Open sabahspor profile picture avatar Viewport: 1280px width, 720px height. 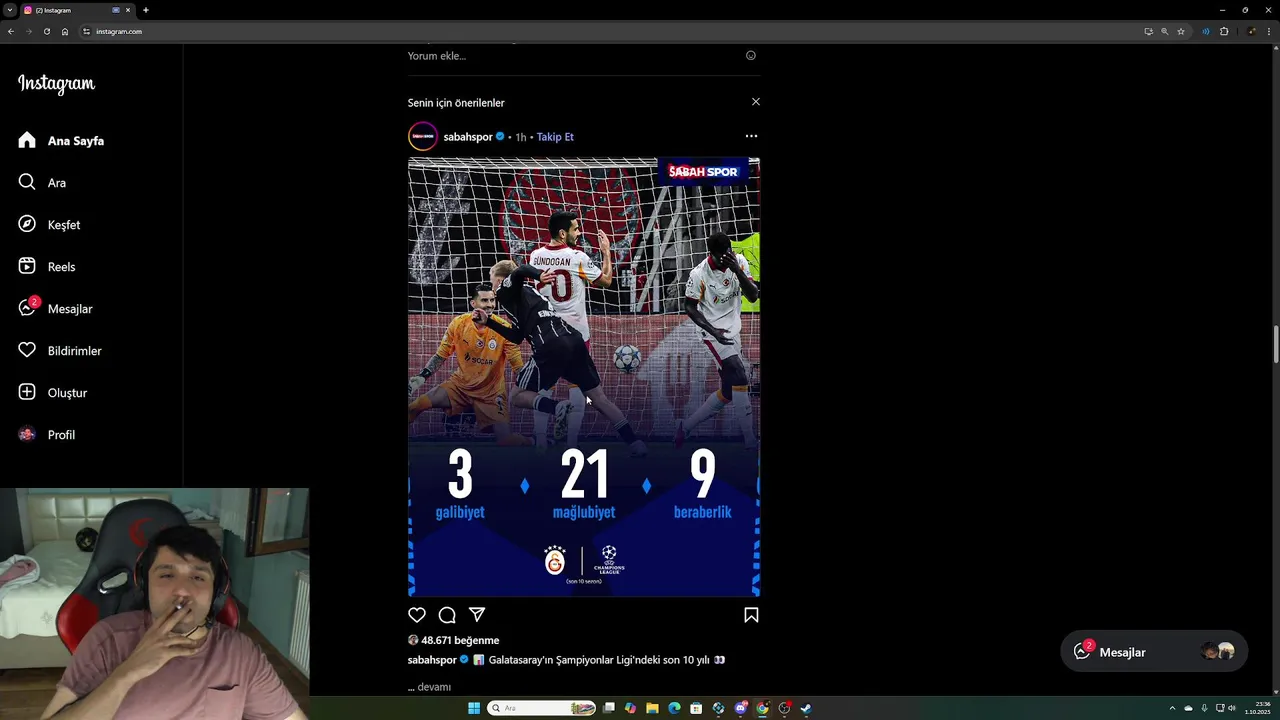click(x=423, y=137)
